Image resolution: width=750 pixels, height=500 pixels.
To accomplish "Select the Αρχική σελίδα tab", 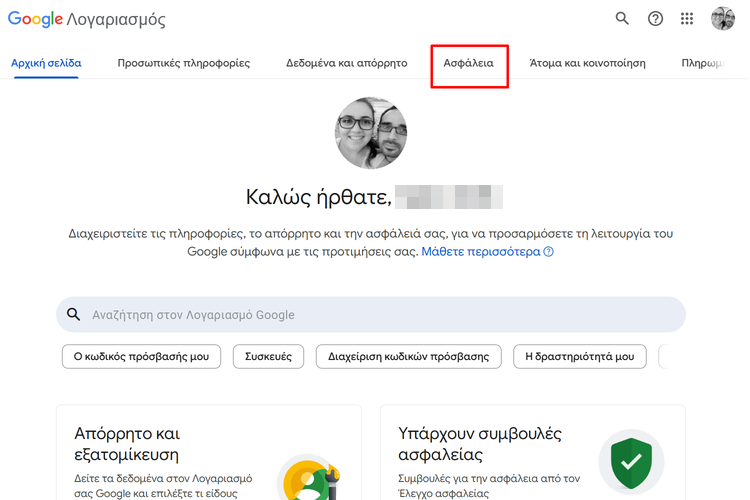I will 46,63.
